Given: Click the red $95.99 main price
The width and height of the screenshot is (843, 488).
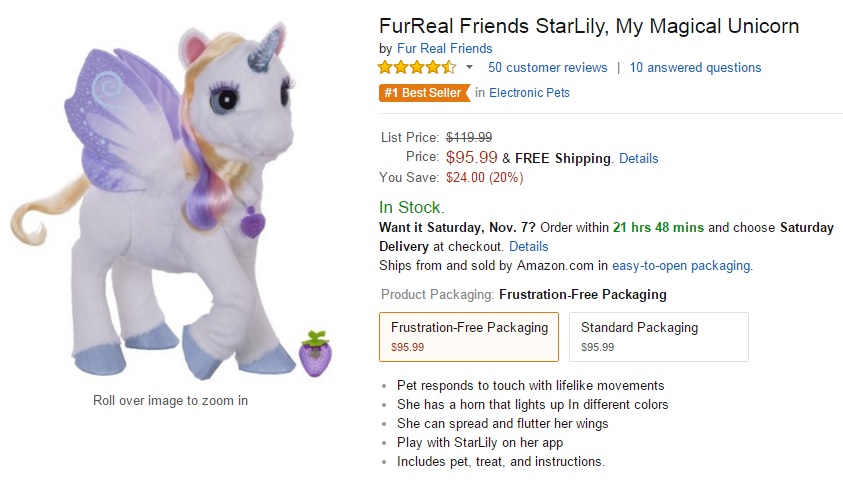Looking at the screenshot, I should pos(472,157).
